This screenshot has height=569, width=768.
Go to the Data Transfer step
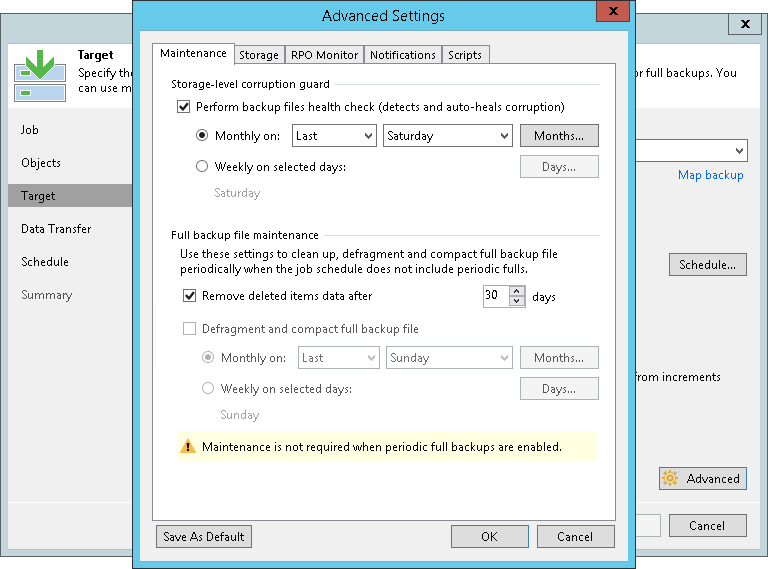(x=56, y=229)
